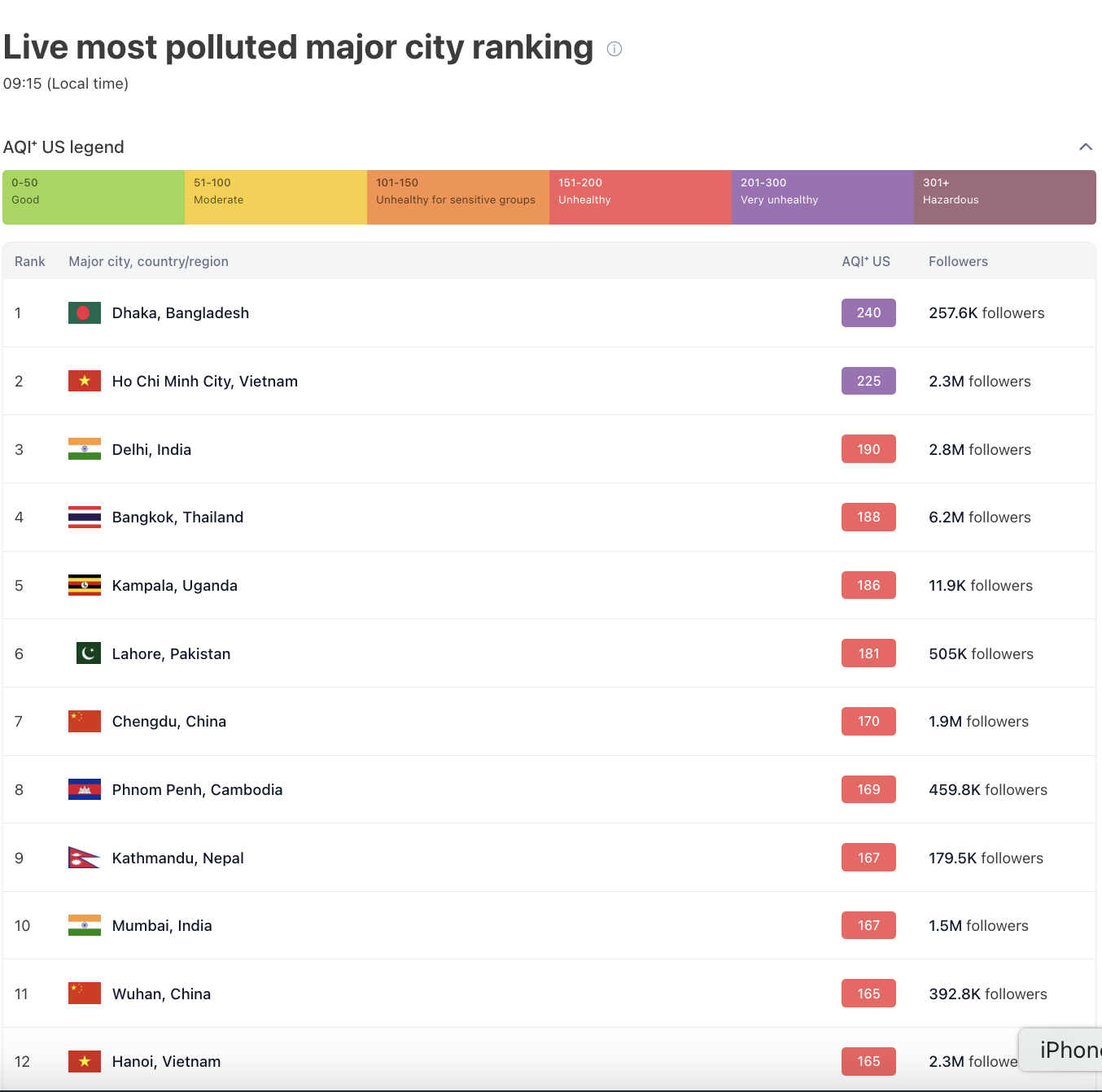Select the Hazardous 301+ legend swatch

click(x=1004, y=197)
